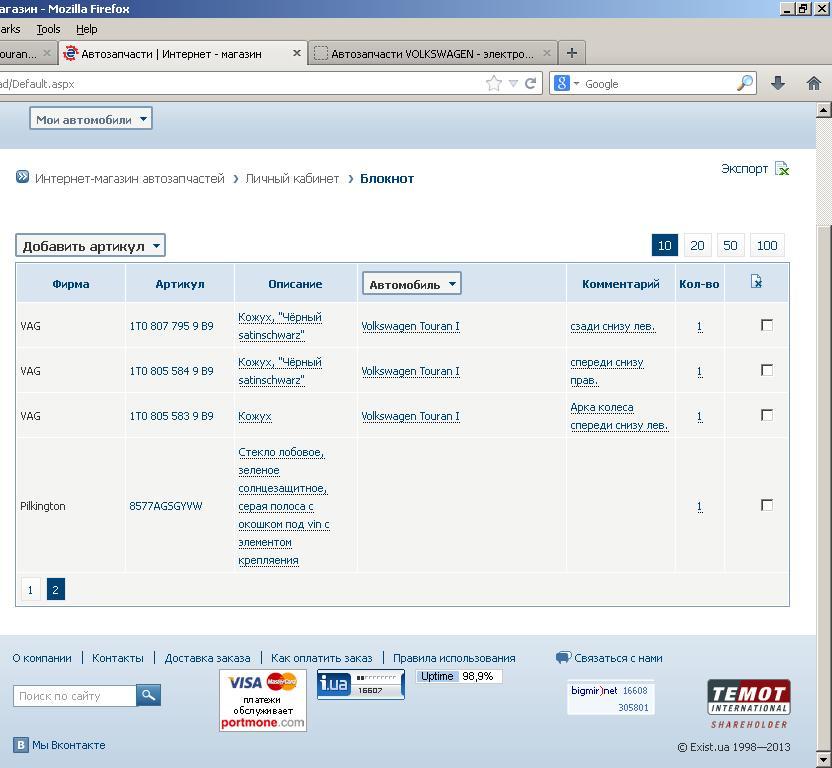Click the page scrollbar up arrow
The width and height of the screenshot is (832, 768).
point(823,110)
